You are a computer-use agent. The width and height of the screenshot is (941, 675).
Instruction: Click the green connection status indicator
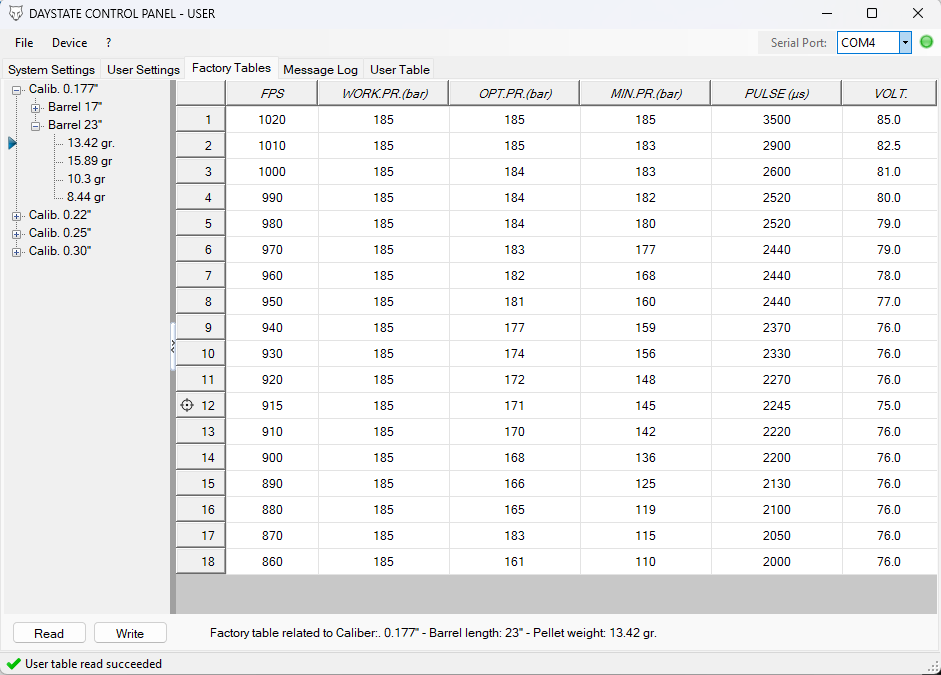[927, 42]
